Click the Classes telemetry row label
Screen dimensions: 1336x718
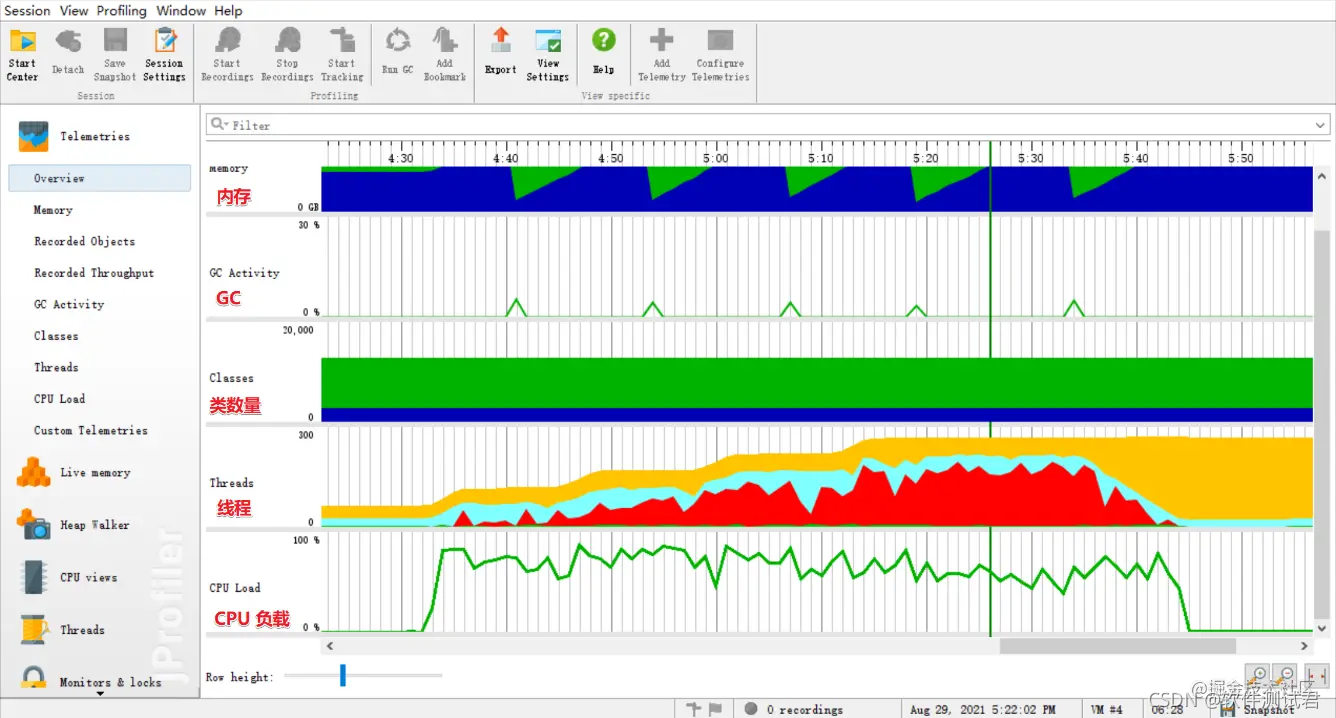coord(231,378)
